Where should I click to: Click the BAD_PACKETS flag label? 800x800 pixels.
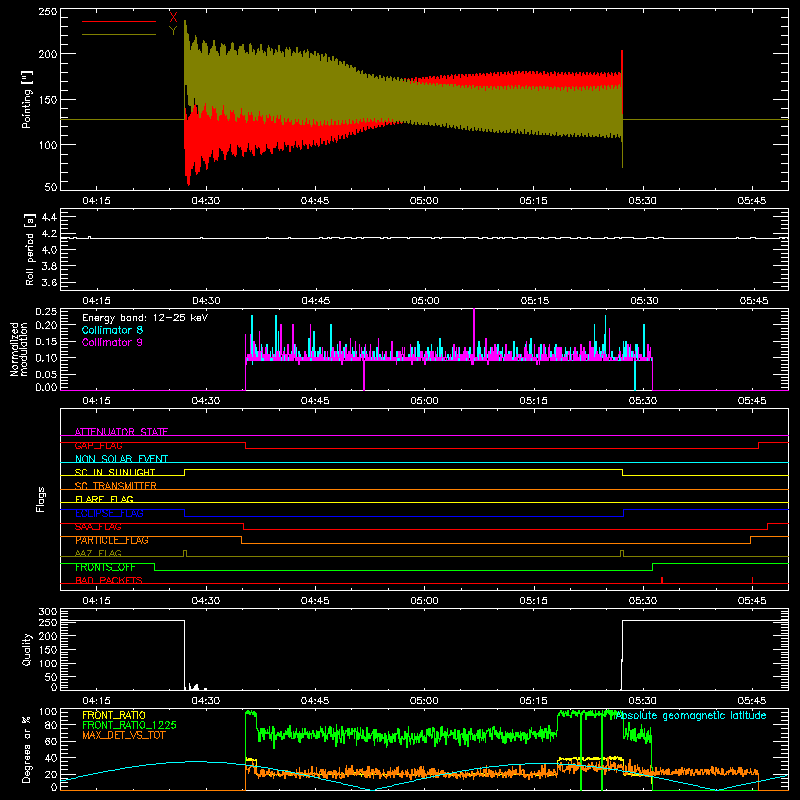pyautogui.click(x=109, y=580)
